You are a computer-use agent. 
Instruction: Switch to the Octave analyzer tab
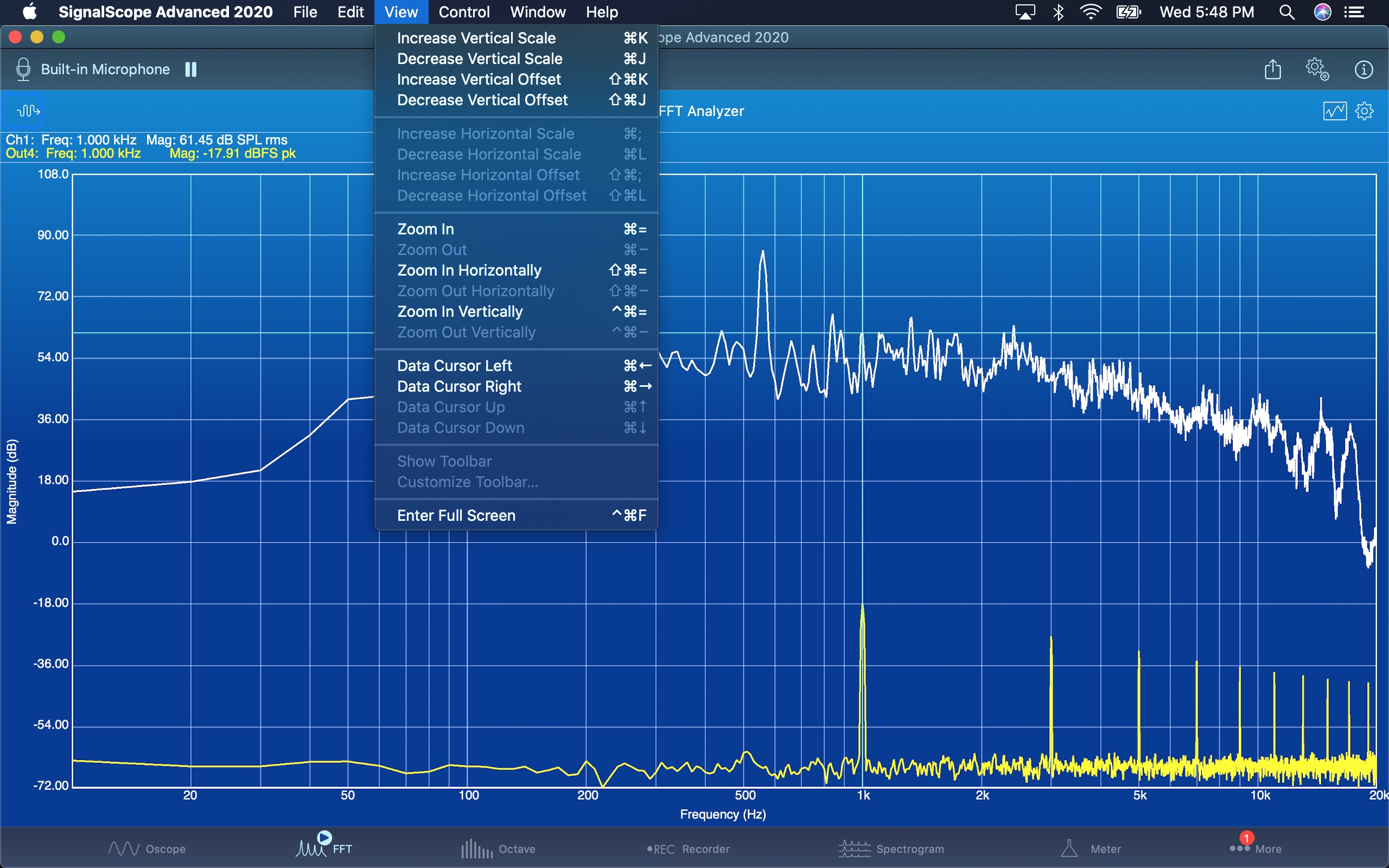tap(498, 848)
